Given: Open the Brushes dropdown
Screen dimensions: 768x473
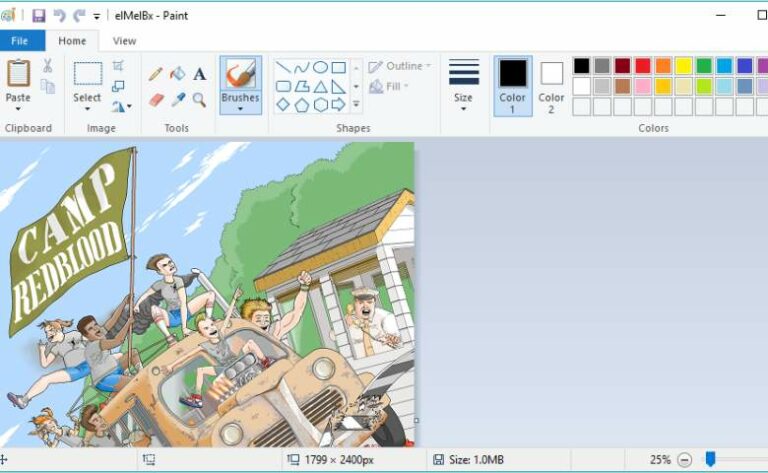Looking at the screenshot, I should (240, 108).
